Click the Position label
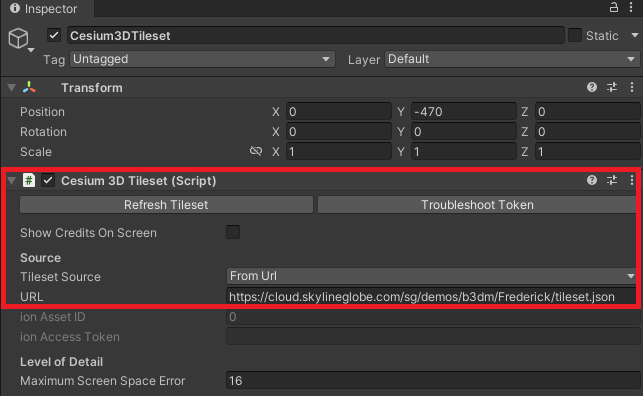This screenshot has height=396, width=643. pyautogui.click(x=42, y=112)
